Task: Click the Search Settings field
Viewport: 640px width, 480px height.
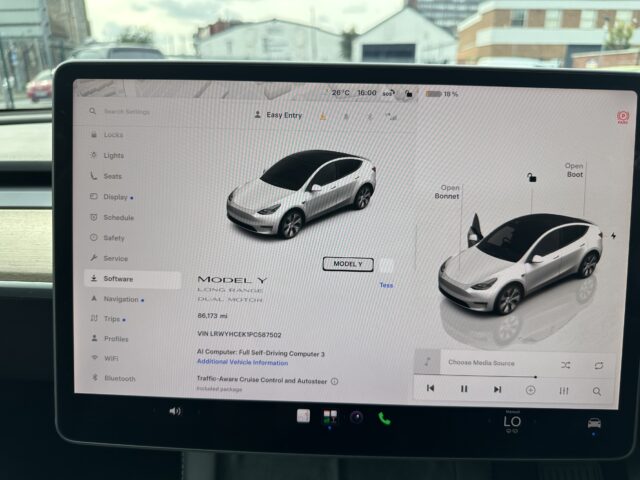Action: pyautogui.click(x=127, y=111)
